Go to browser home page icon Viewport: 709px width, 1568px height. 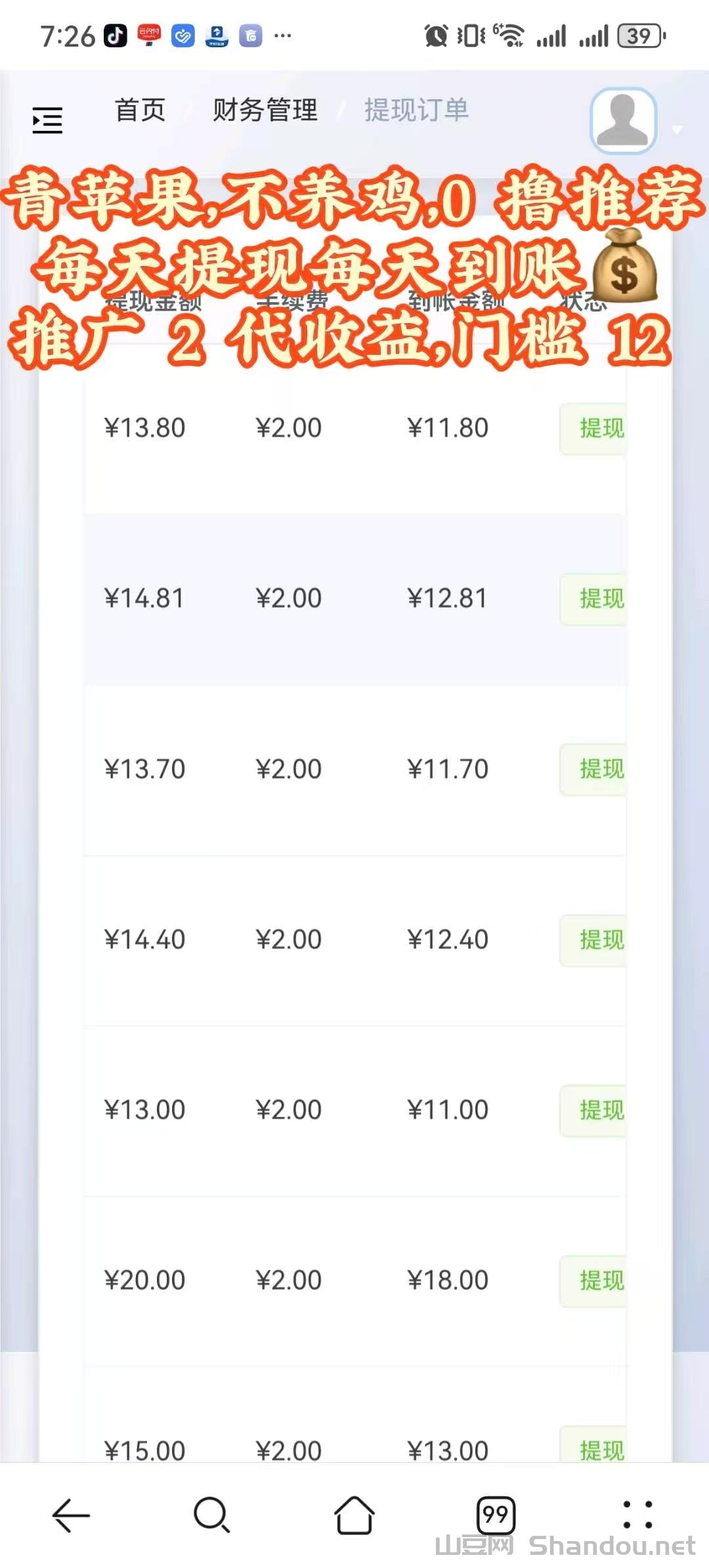[354, 1515]
